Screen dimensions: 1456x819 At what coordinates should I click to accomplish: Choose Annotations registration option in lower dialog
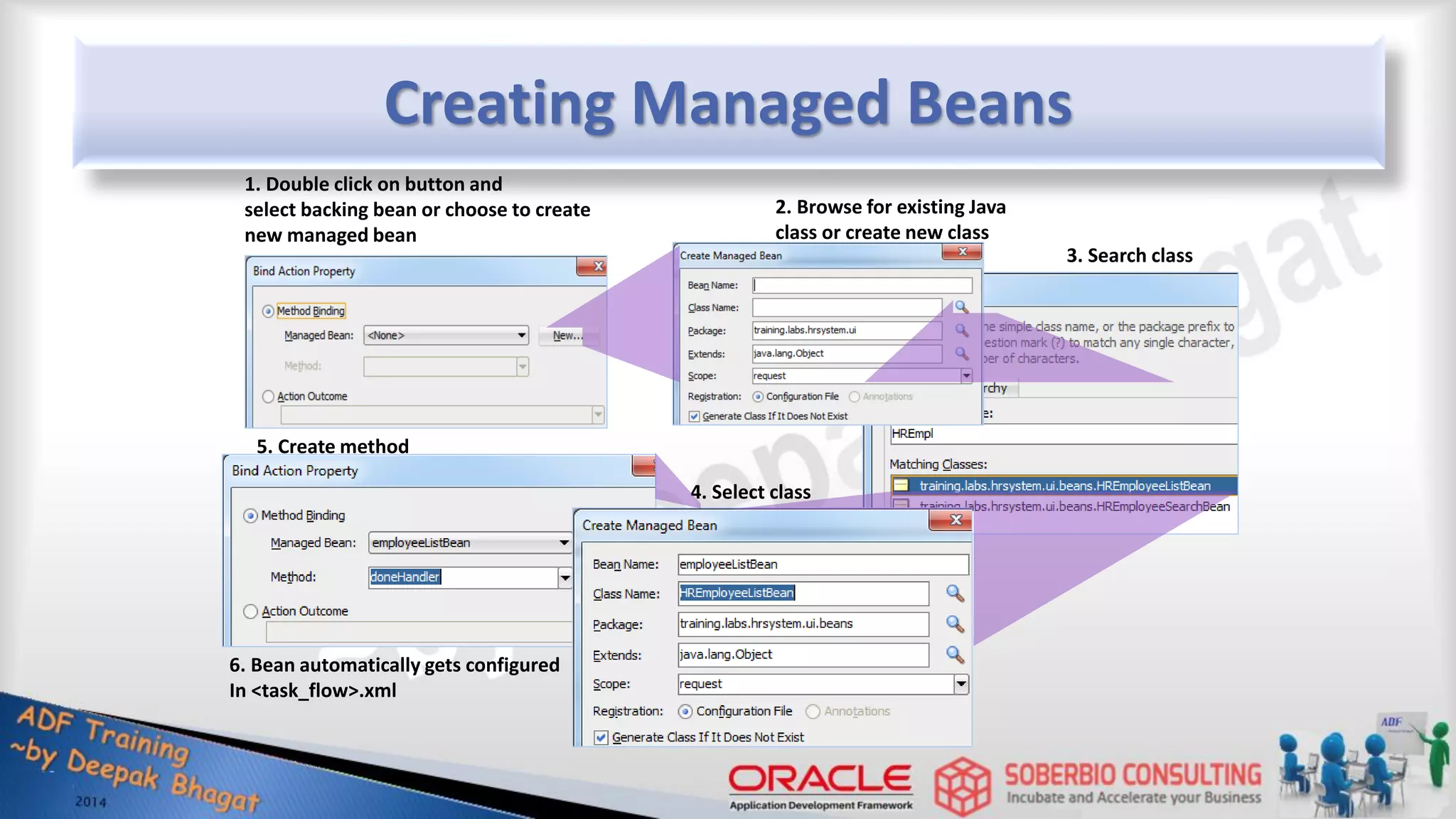(813, 711)
